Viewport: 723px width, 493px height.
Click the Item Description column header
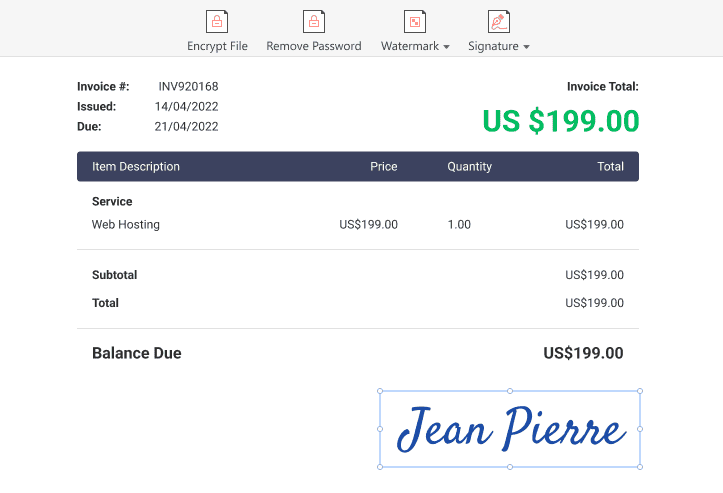(x=136, y=167)
